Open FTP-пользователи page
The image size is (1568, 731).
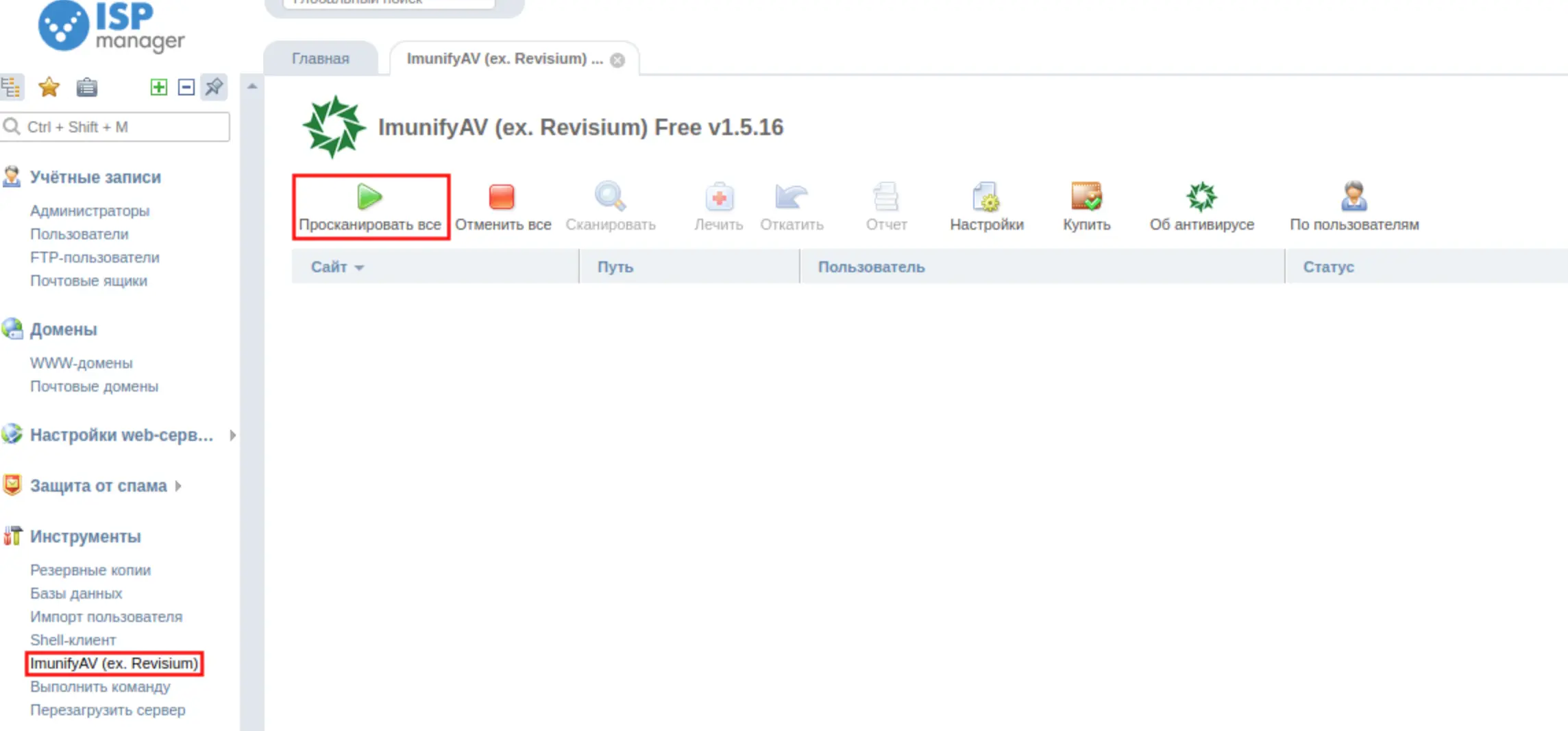tap(95, 258)
